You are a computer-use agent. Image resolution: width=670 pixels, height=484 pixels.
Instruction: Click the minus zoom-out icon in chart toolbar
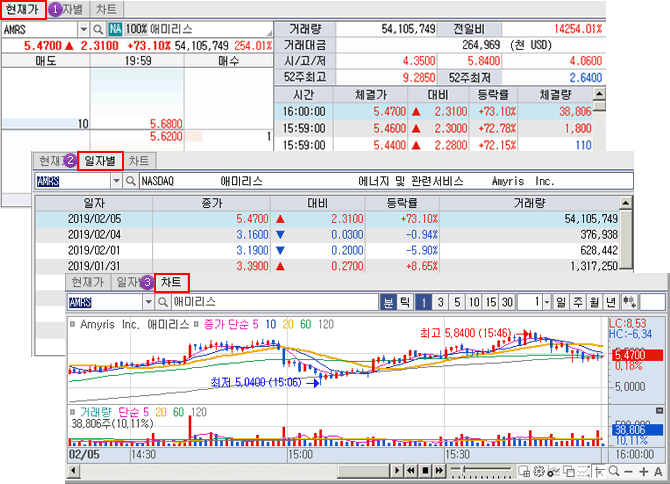click(628, 472)
